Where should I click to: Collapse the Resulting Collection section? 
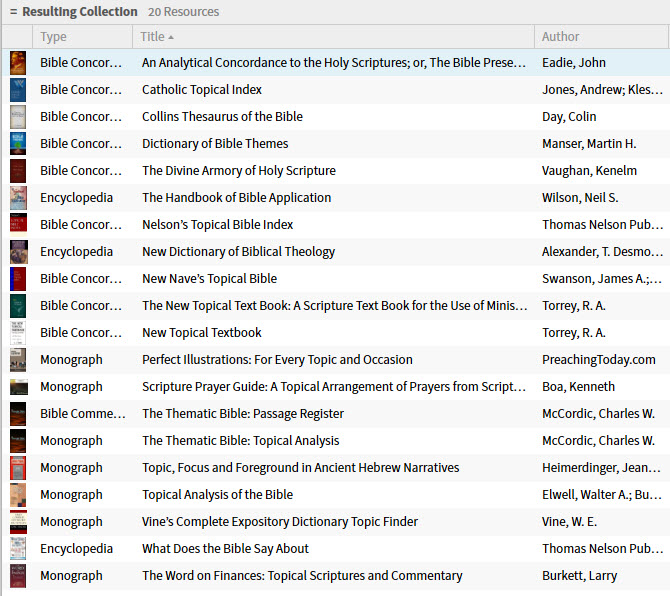[13, 12]
